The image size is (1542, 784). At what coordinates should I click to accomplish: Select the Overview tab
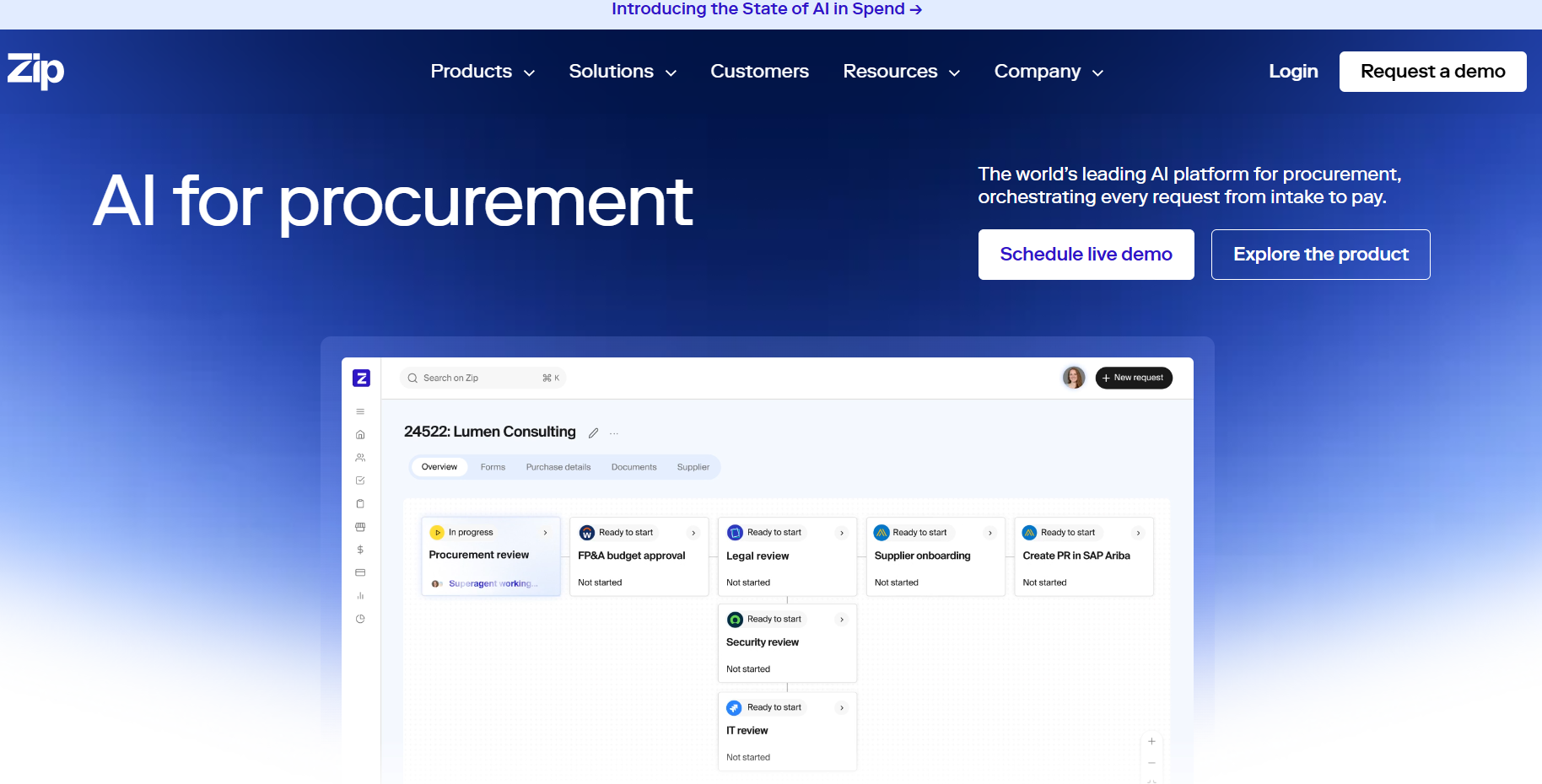[439, 467]
